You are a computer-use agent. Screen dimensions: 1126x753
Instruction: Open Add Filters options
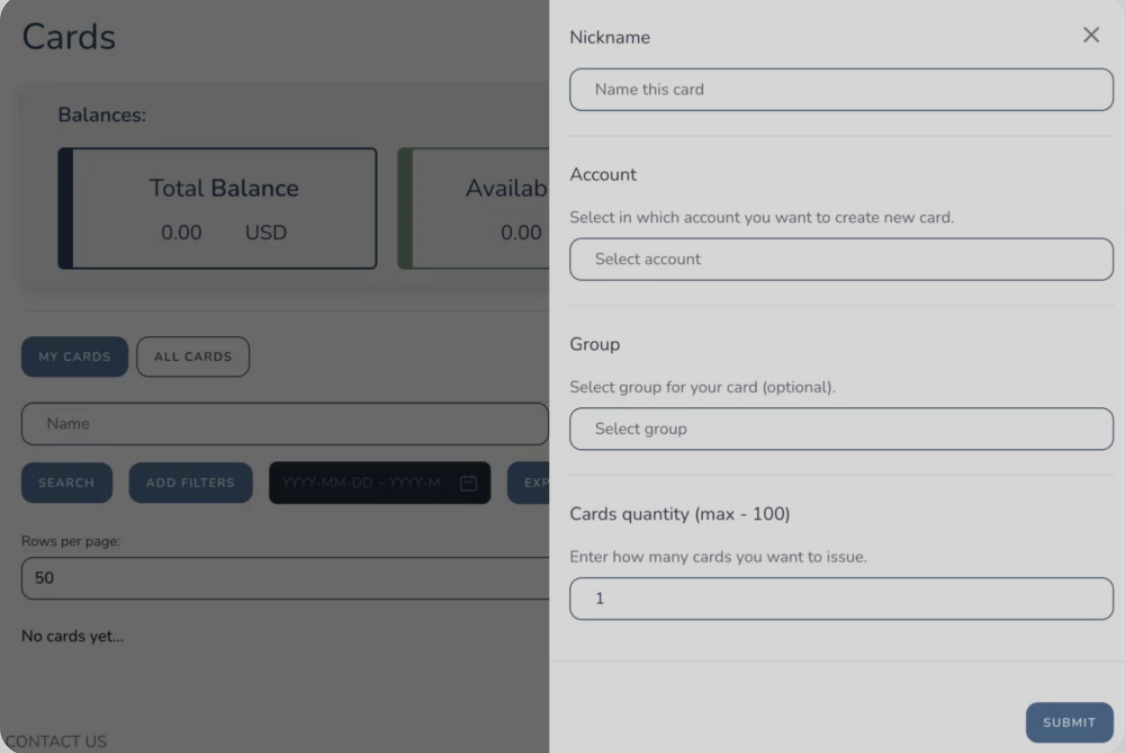pos(190,483)
